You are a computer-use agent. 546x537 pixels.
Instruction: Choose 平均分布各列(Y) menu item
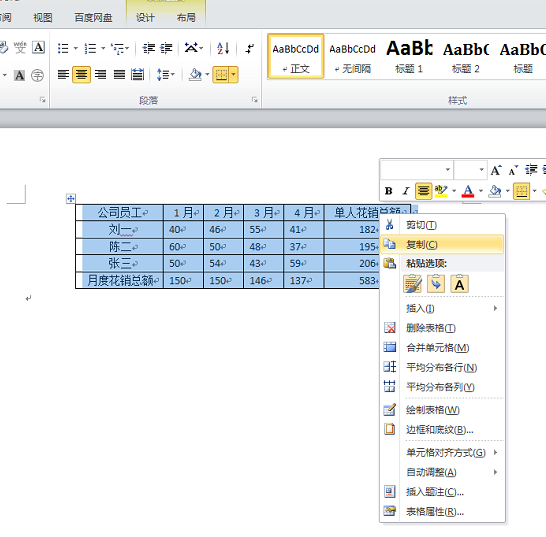(x=442, y=387)
